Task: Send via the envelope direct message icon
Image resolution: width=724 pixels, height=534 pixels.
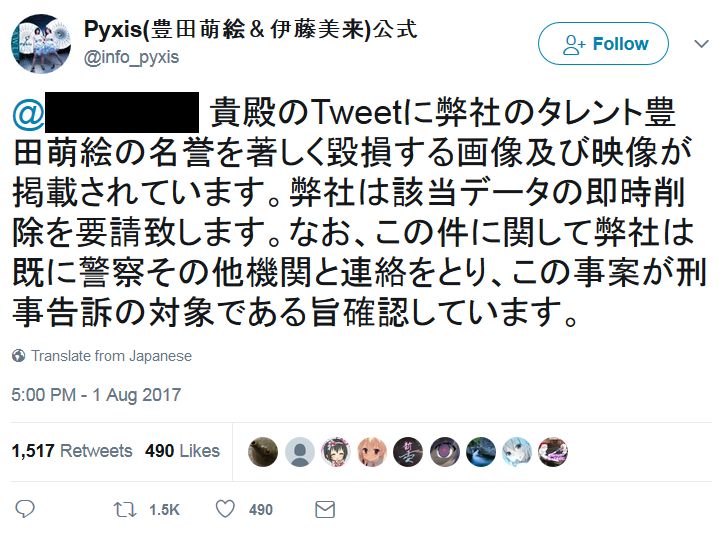Action: 325,510
